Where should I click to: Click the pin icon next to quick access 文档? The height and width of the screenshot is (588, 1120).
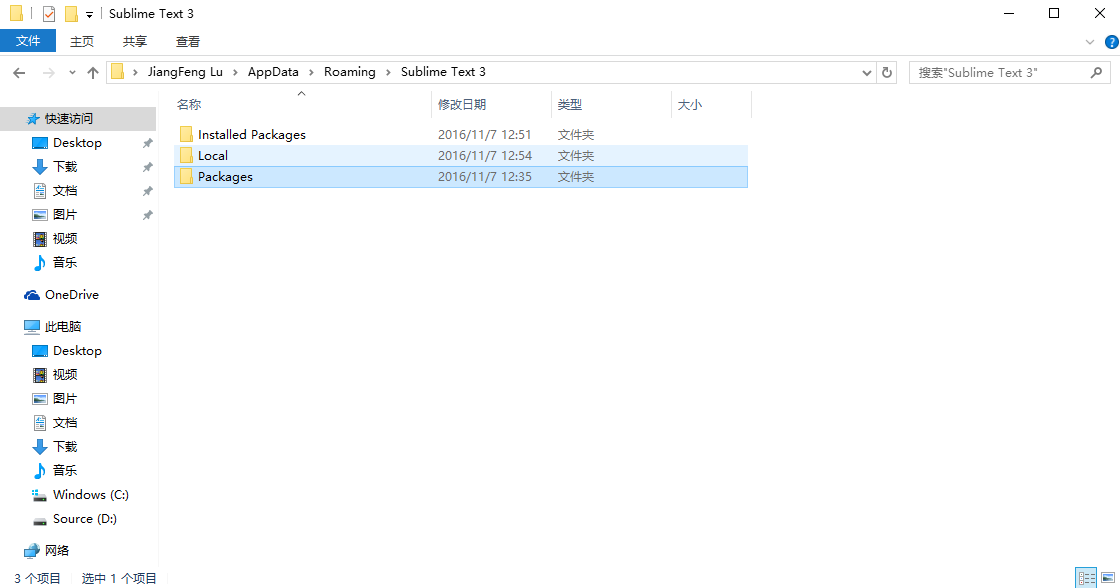(x=147, y=191)
